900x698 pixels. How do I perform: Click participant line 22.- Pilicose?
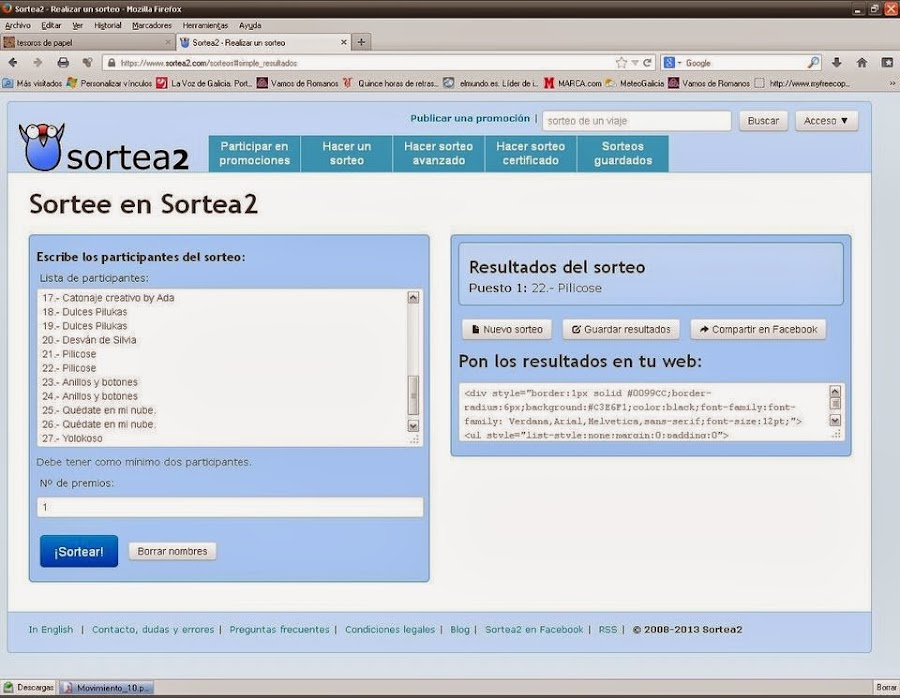(69, 368)
